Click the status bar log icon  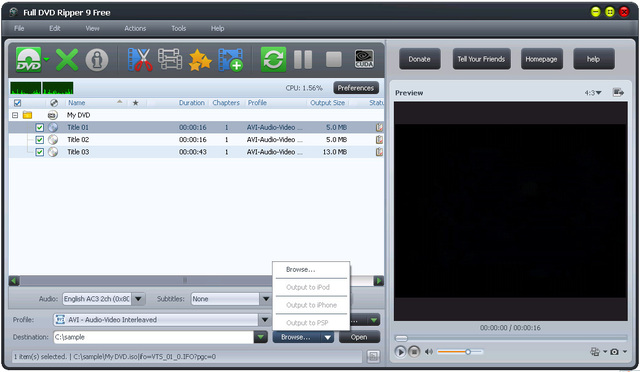click(373, 356)
